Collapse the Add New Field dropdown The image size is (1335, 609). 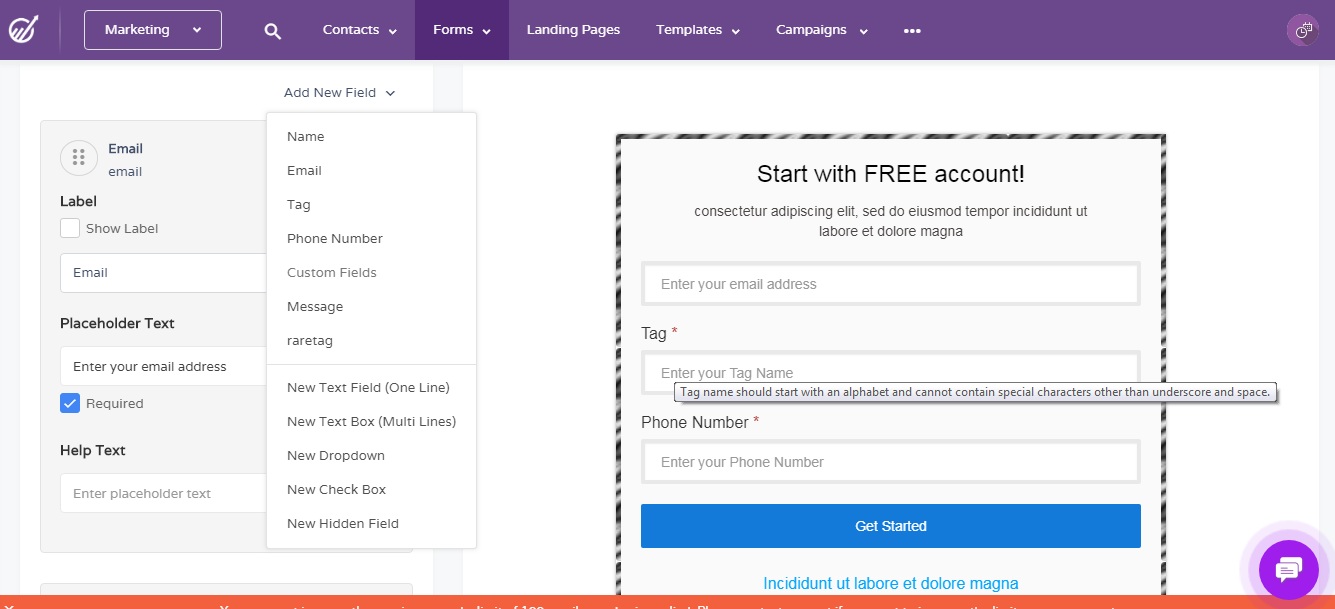point(339,93)
